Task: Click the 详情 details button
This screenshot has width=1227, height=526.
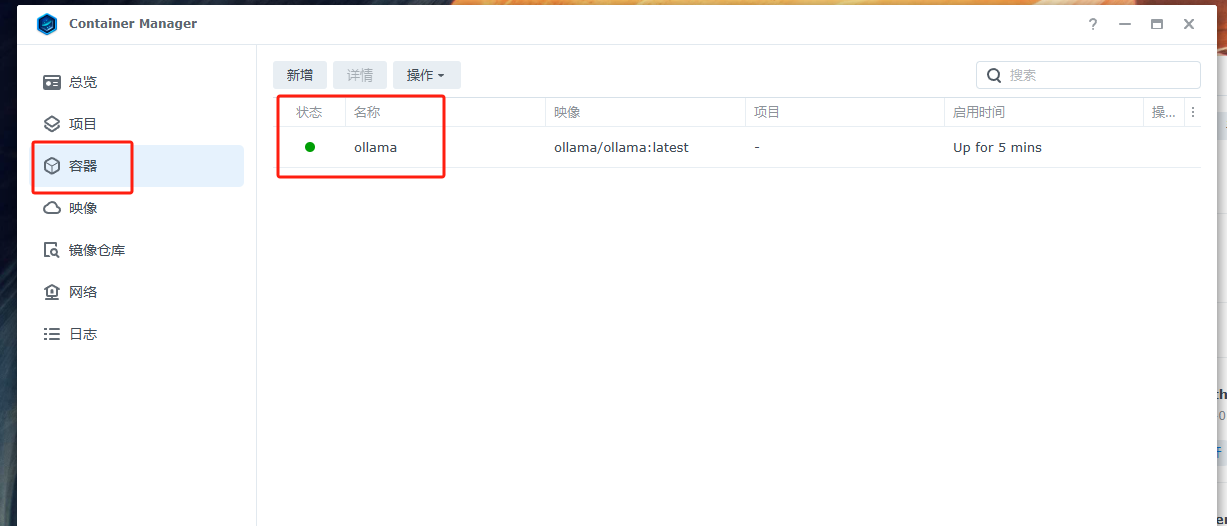Action: click(360, 75)
